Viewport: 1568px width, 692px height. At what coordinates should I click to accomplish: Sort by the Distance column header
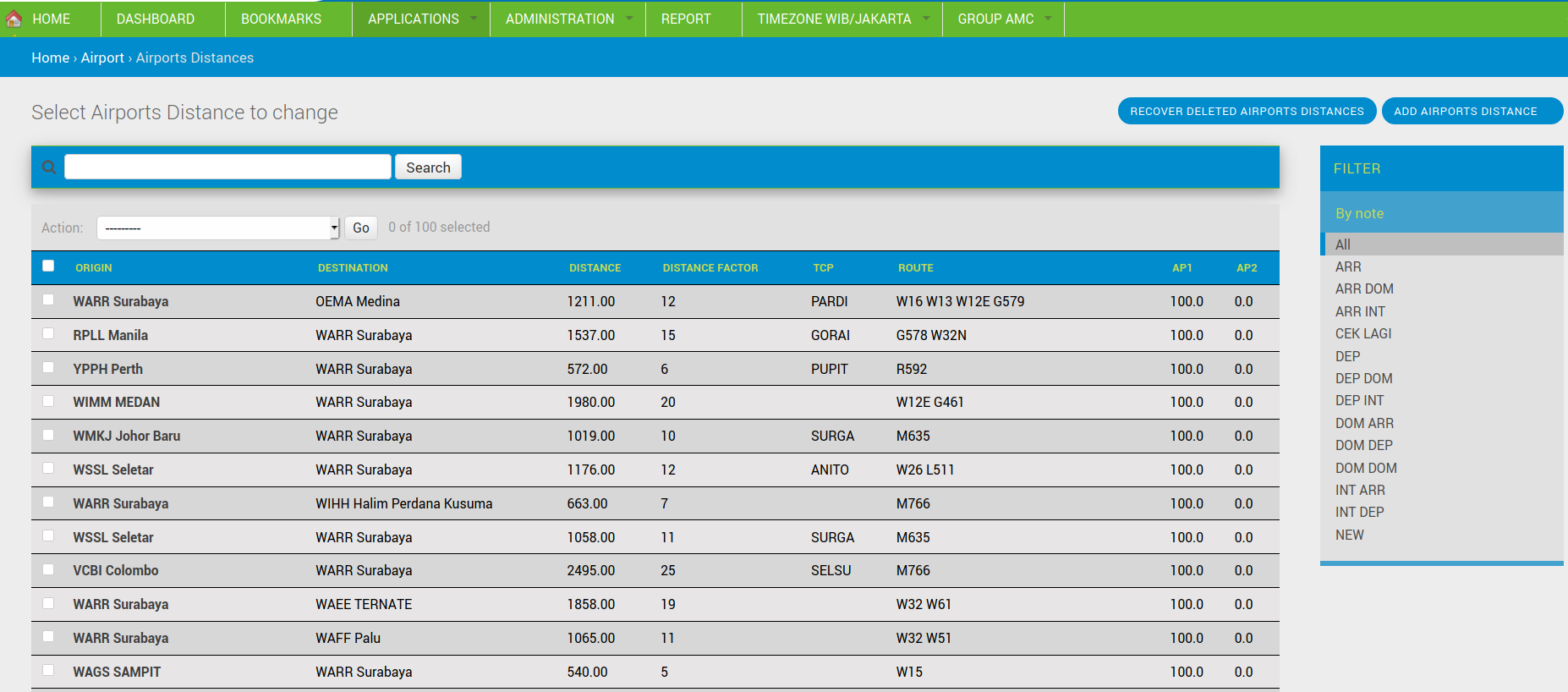click(x=595, y=268)
